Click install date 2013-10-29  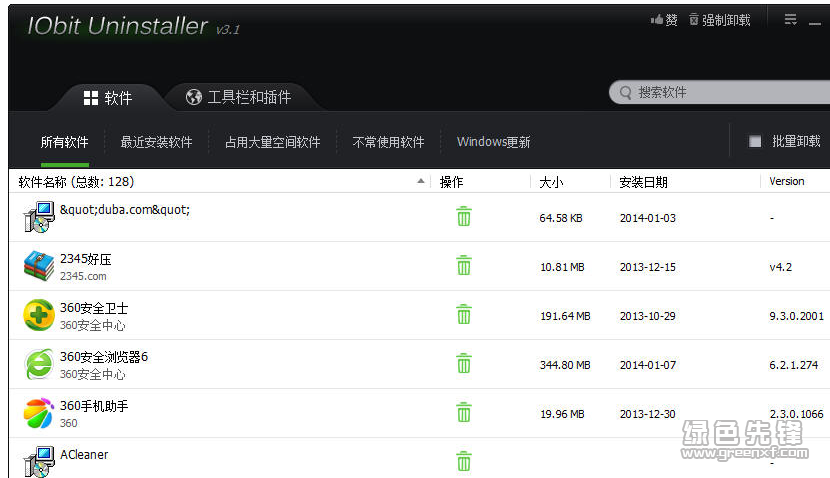648,316
